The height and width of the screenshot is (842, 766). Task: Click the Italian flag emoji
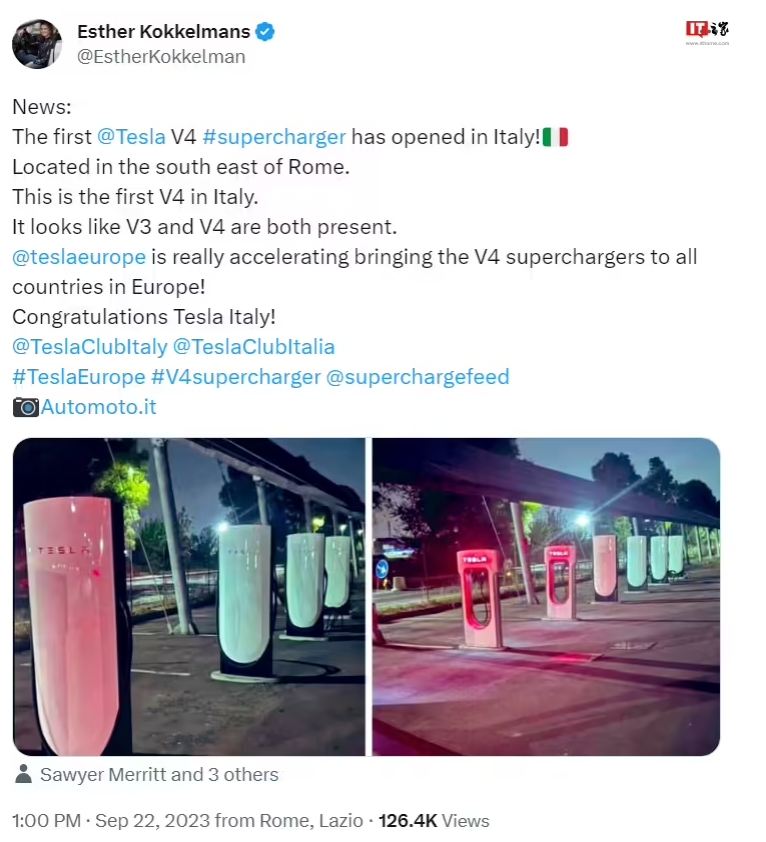tap(555, 137)
